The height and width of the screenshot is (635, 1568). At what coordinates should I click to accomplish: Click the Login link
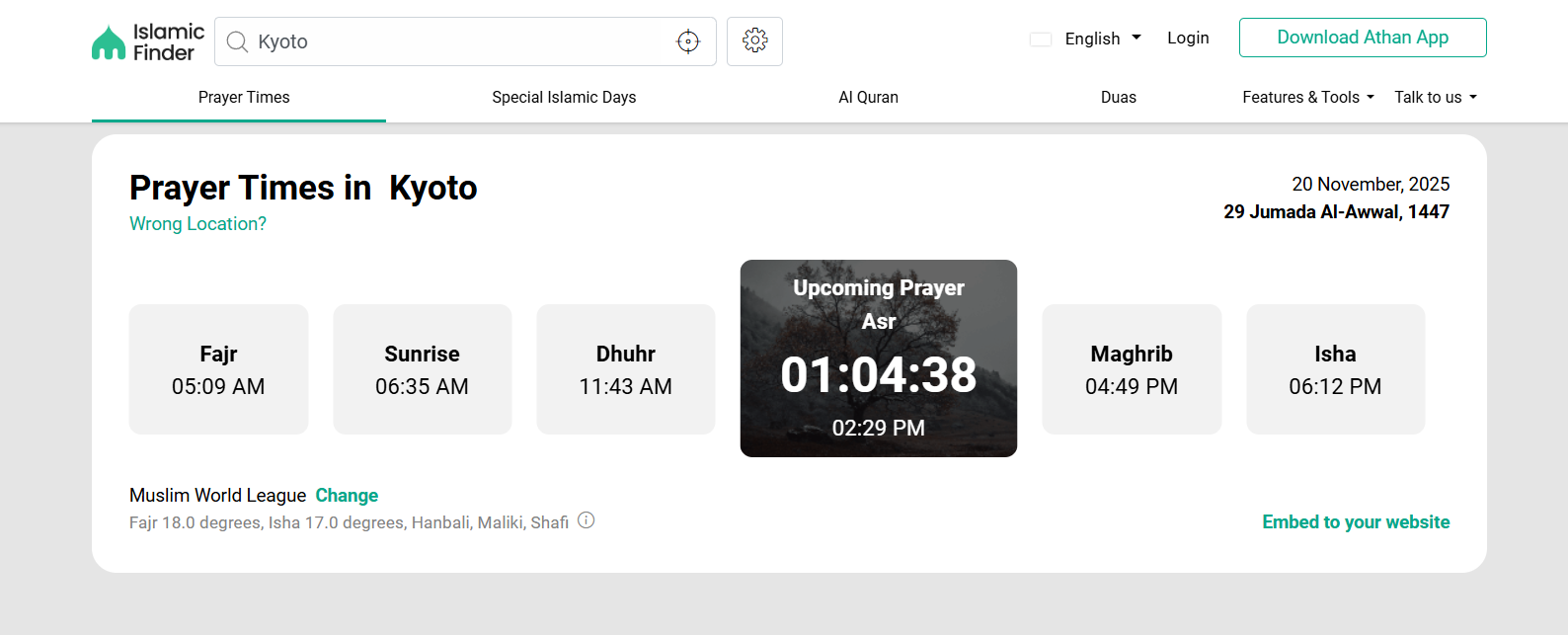[1188, 38]
